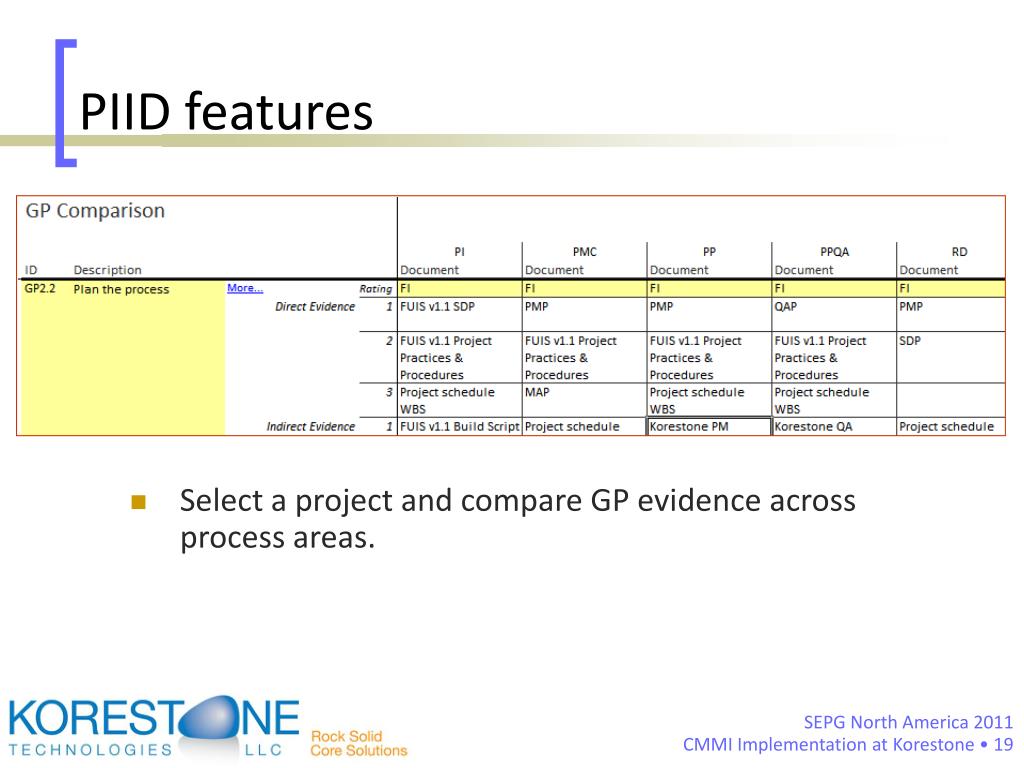Click the 'Plan the process' description
Viewport: 1024px width, 768px height.
click(x=121, y=289)
